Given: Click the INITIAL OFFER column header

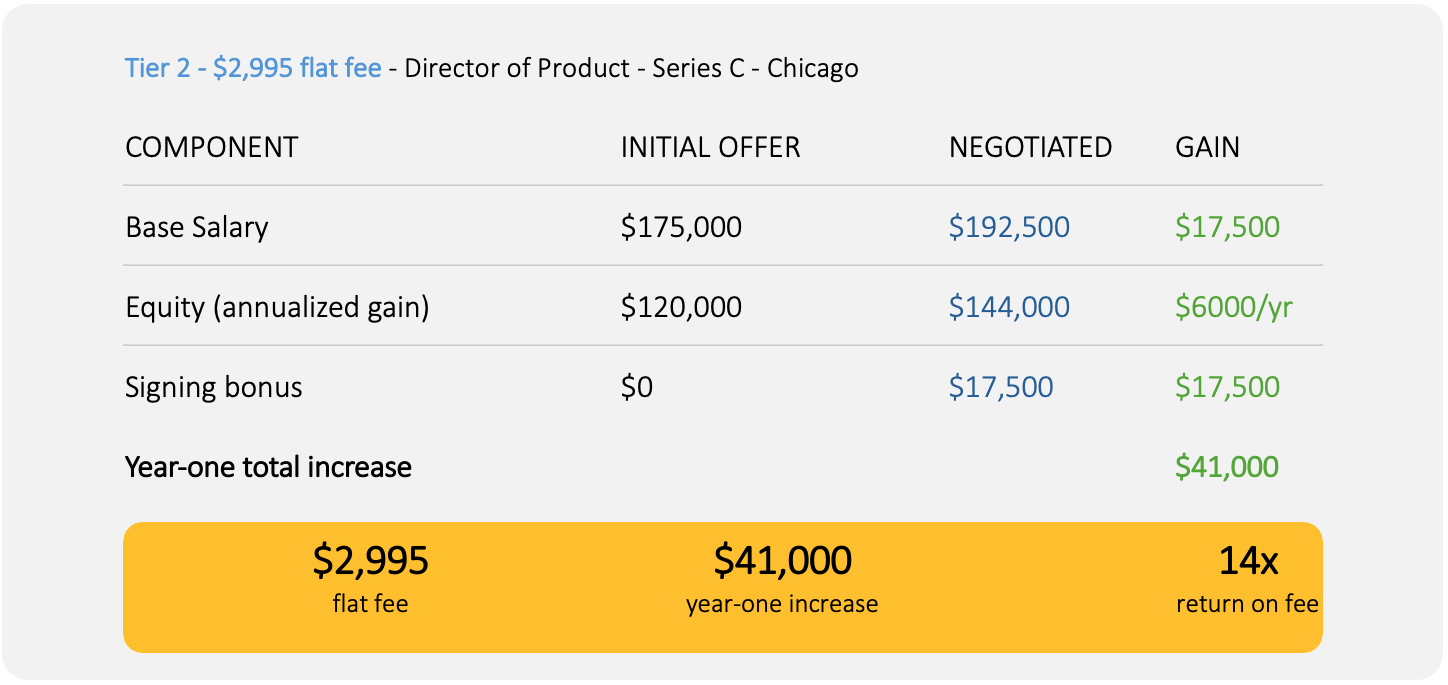Looking at the screenshot, I should tap(710, 147).
